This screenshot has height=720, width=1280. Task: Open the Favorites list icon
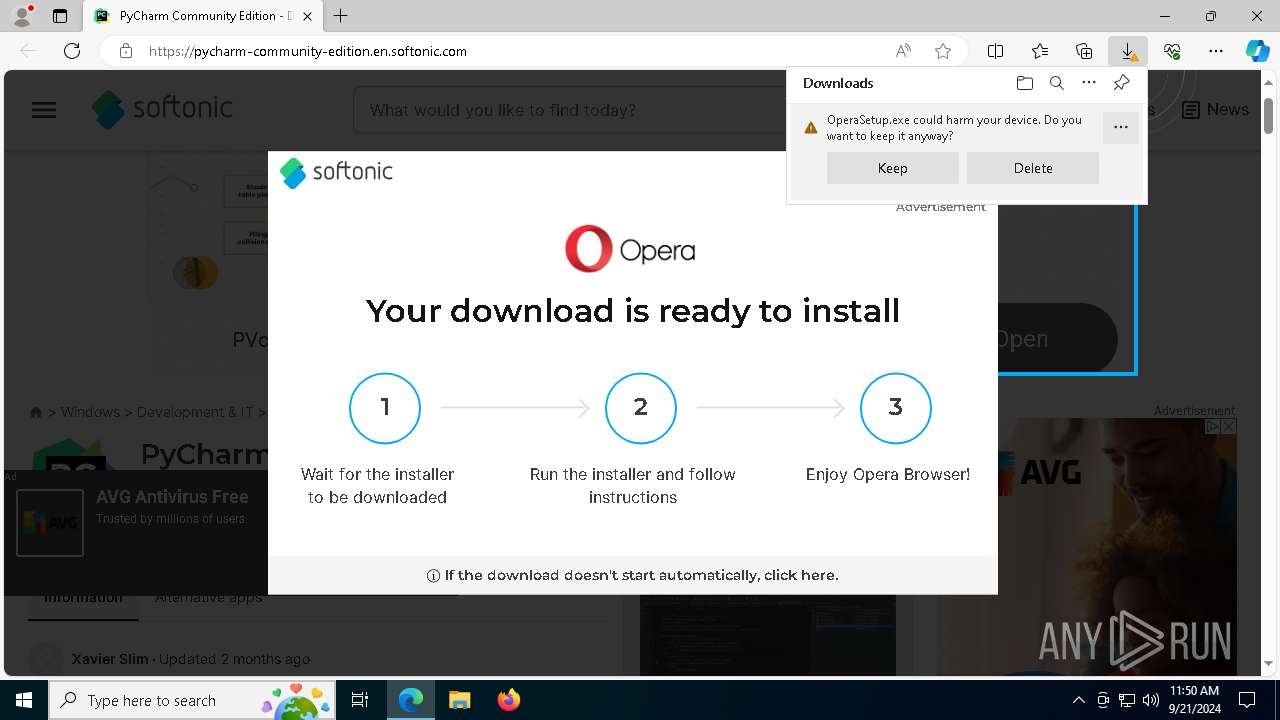[x=1040, y=51]
